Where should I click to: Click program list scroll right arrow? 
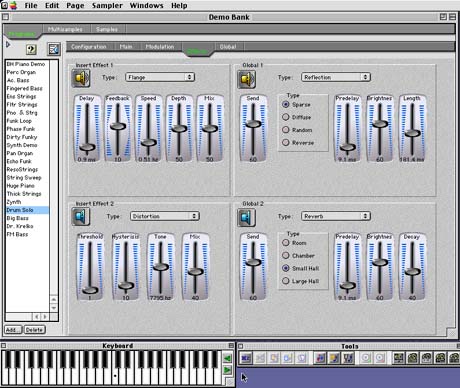tap(45, 317)
